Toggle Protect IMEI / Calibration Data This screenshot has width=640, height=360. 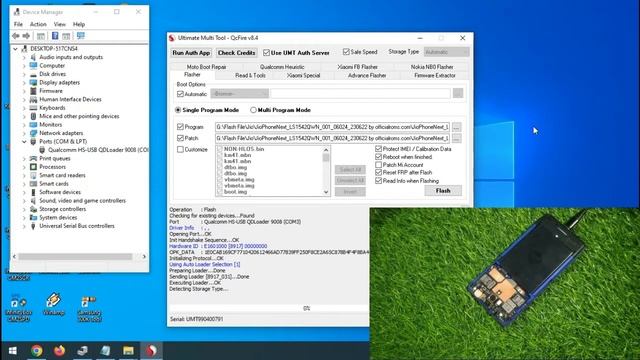(378, 149)
